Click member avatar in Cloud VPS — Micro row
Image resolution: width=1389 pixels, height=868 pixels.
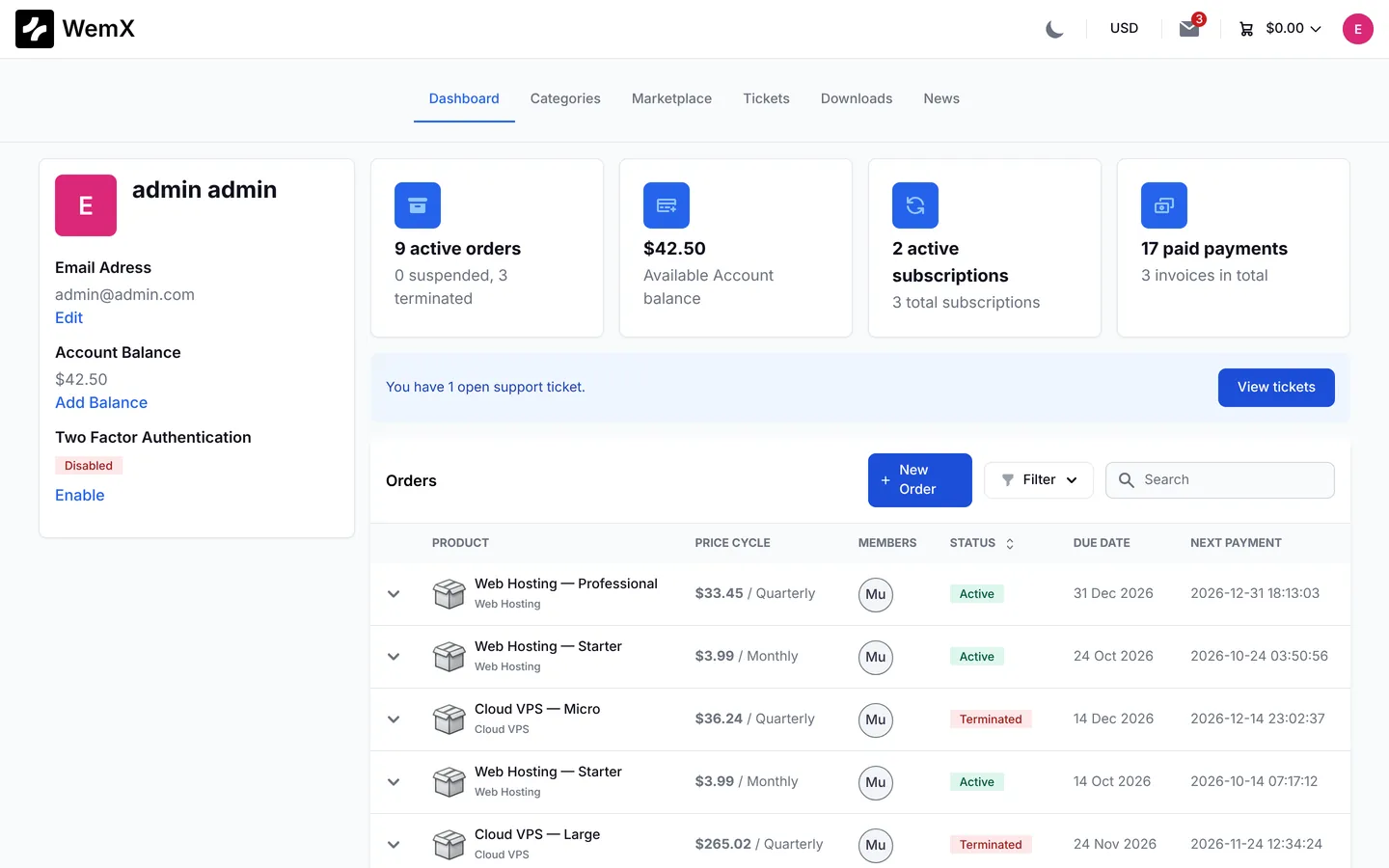876,719
